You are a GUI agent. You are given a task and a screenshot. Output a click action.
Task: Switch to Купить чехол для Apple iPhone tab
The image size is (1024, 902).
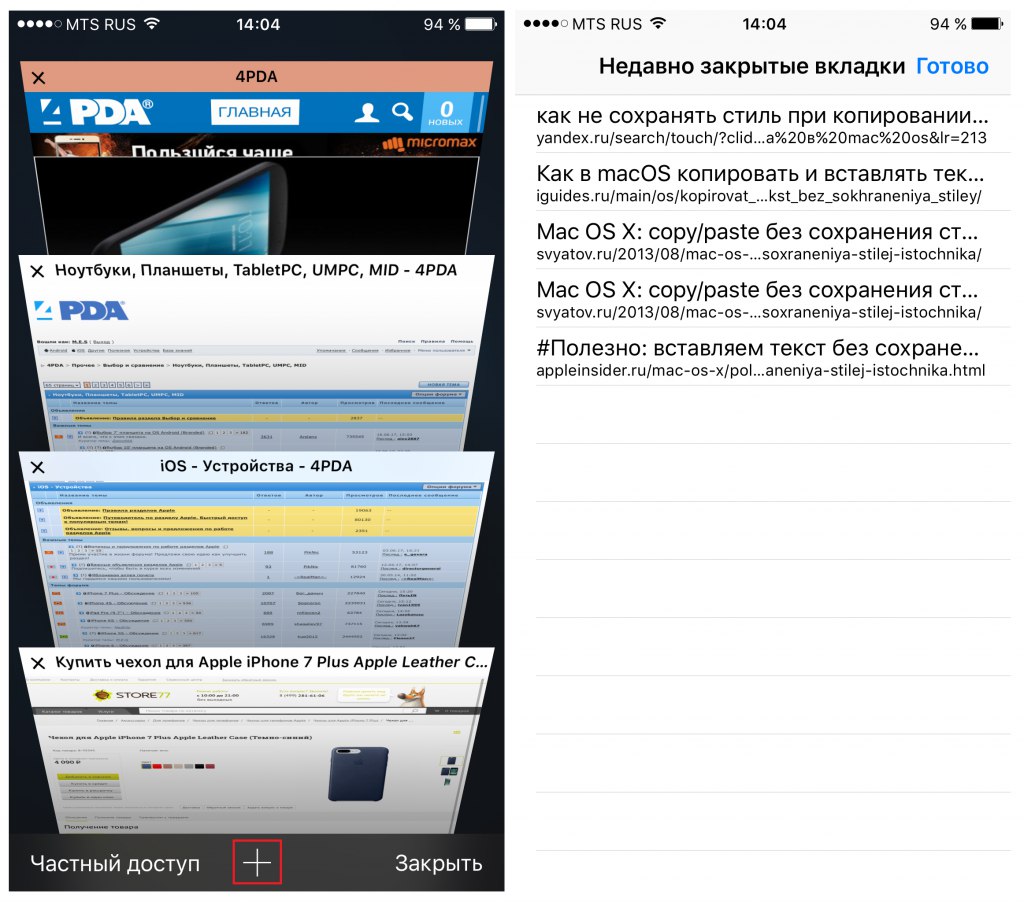point(271,662)
